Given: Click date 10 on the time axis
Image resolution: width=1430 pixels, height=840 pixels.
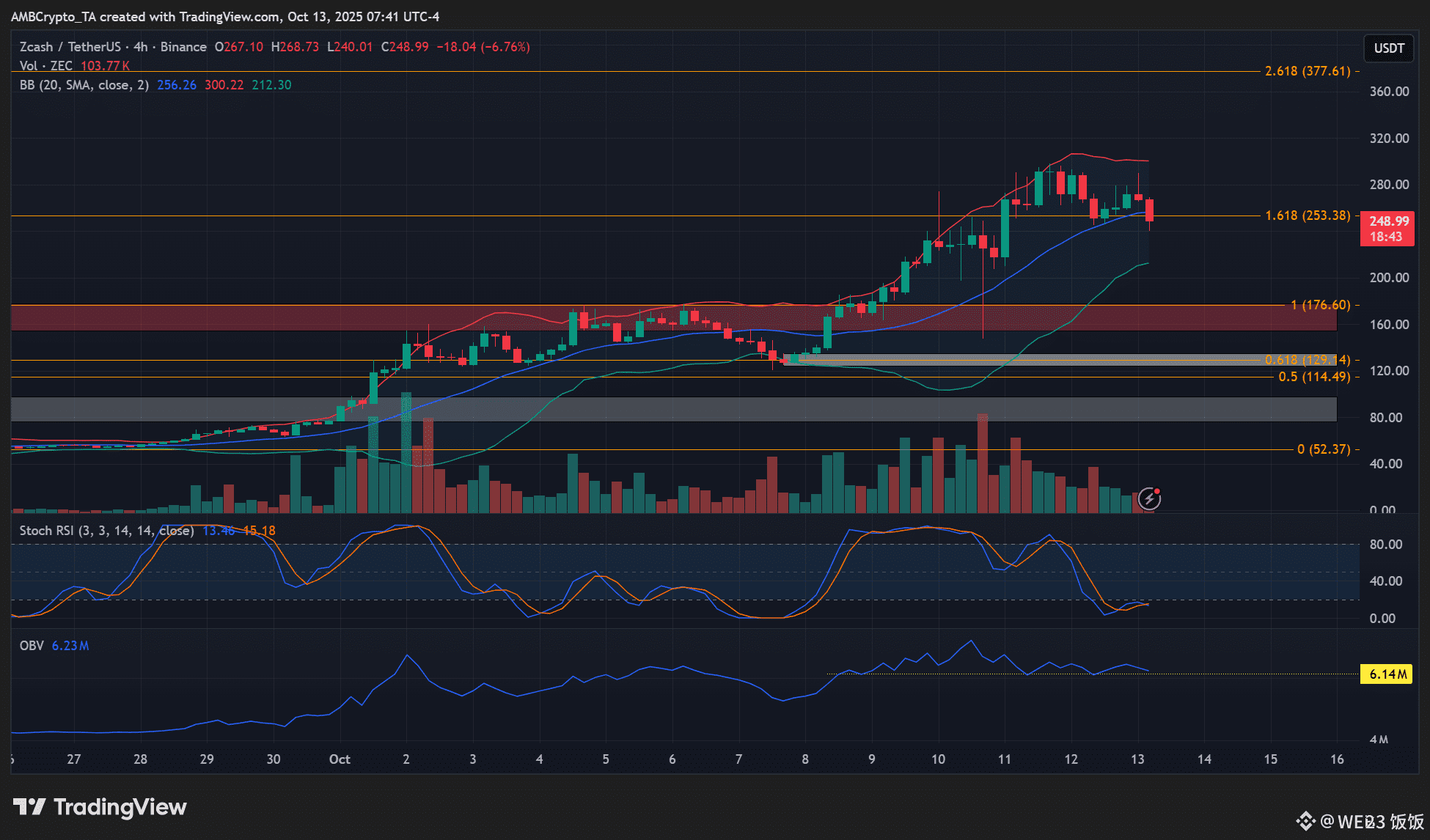Looking at the screenshot, I should pos(938,759).
